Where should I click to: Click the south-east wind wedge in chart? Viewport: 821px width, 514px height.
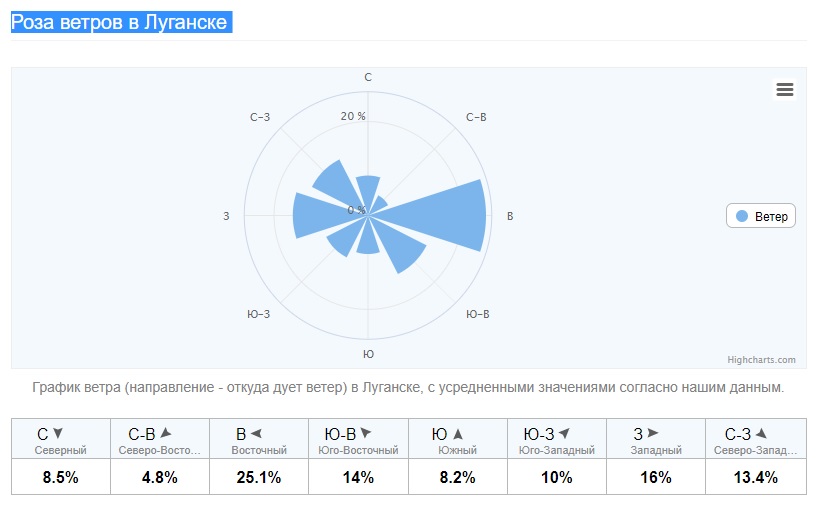[x=402, y=249]
